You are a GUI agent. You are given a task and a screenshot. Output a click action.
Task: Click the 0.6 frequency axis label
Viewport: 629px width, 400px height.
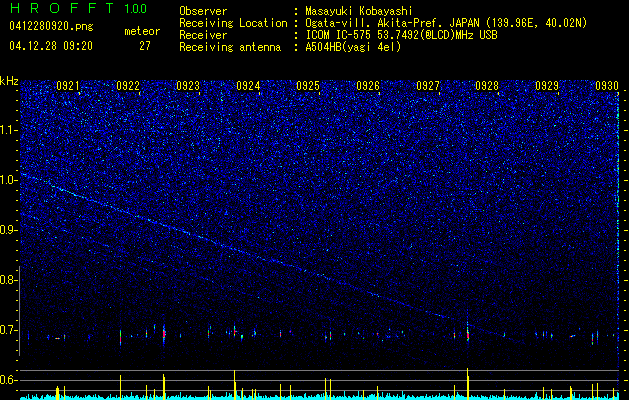pyautogui.click(x=9, y=380)
